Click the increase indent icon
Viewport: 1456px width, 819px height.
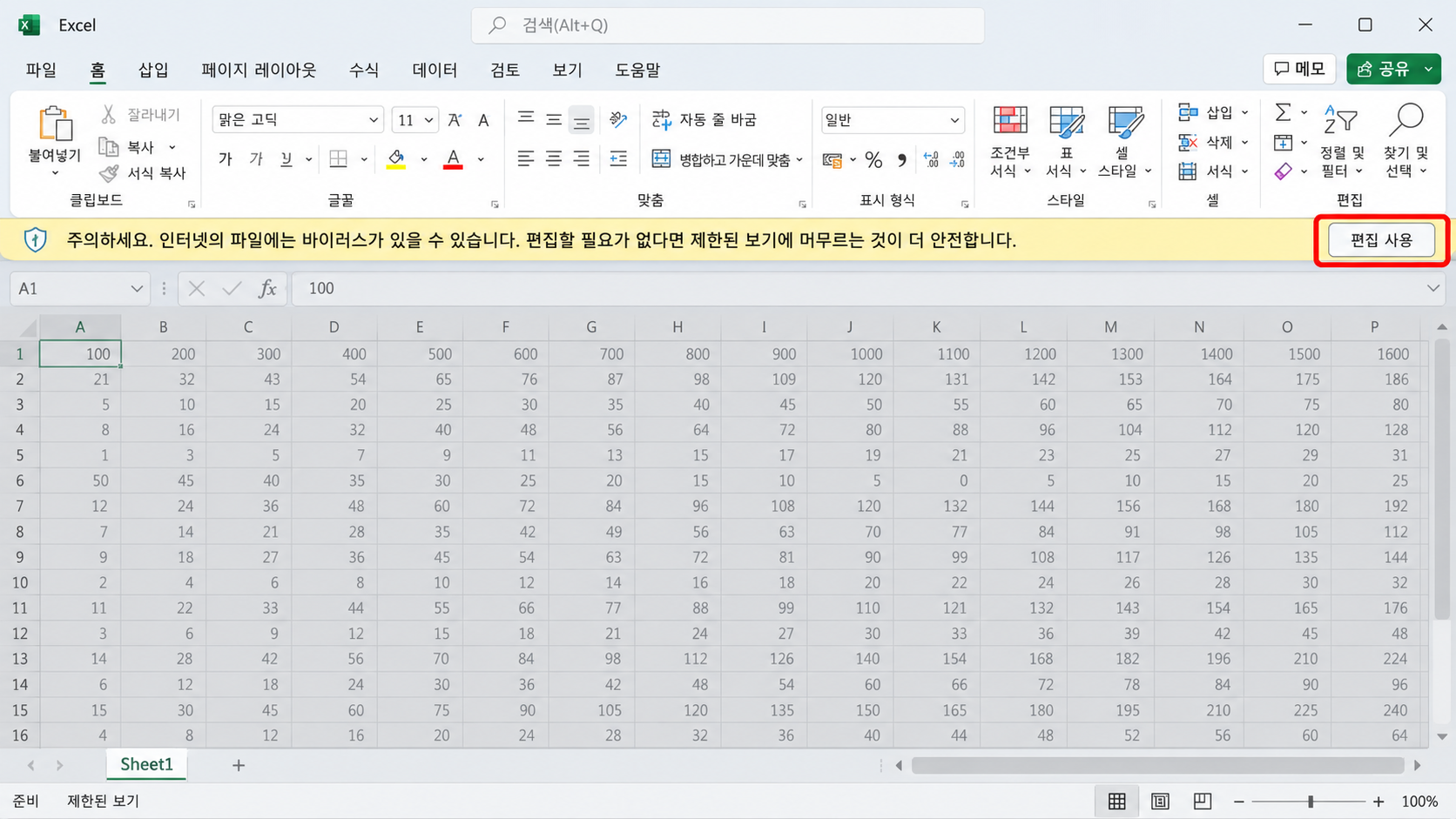[618, 158]
